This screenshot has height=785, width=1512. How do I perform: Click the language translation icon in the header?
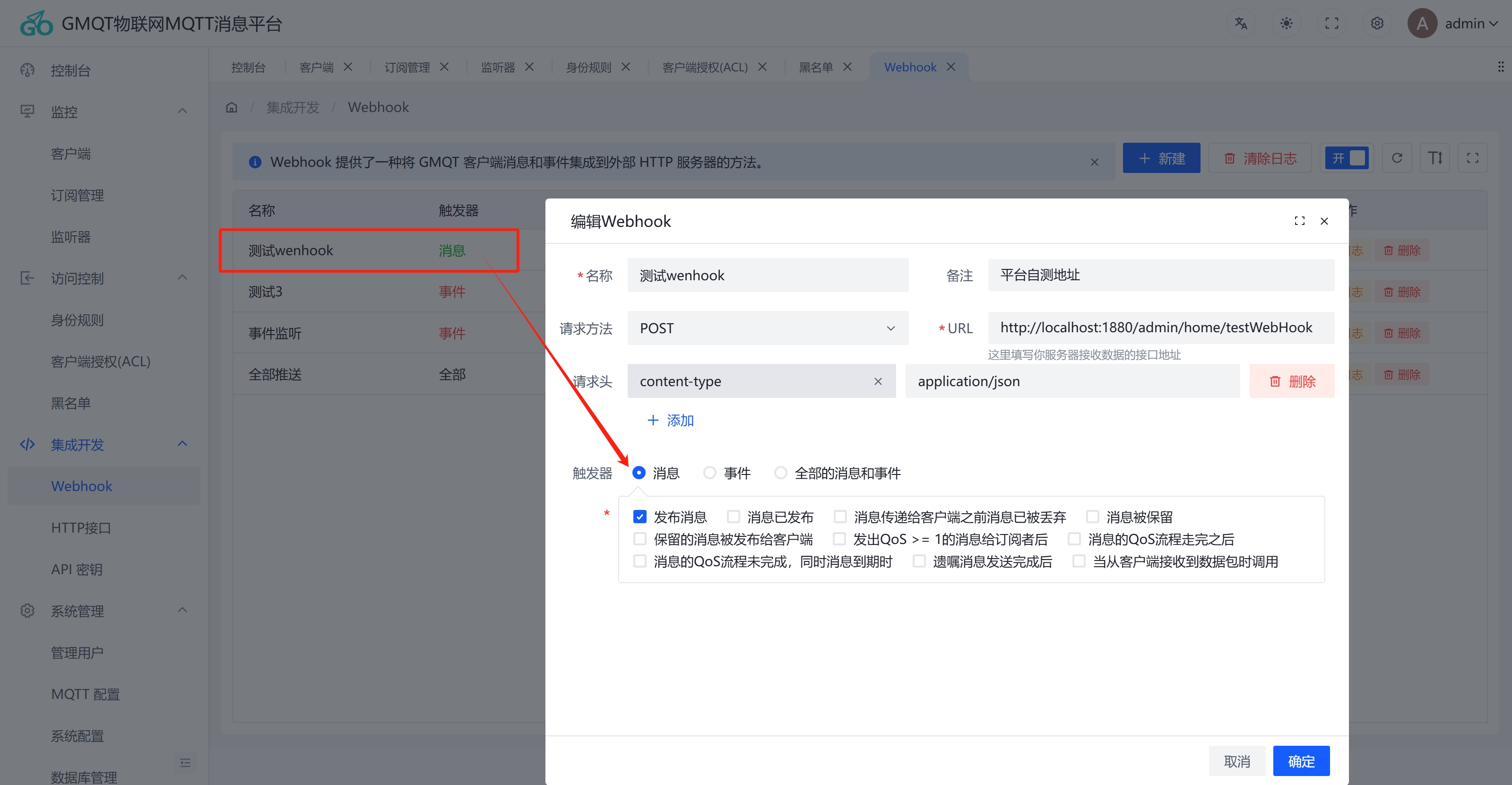[x=1241, y=23]
